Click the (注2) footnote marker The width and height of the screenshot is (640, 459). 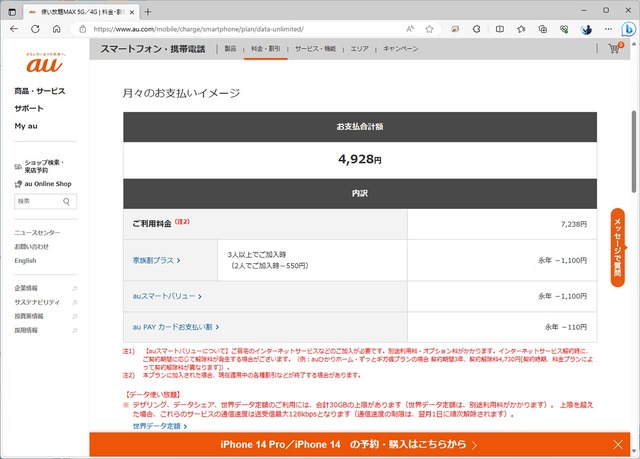point(182,222)
